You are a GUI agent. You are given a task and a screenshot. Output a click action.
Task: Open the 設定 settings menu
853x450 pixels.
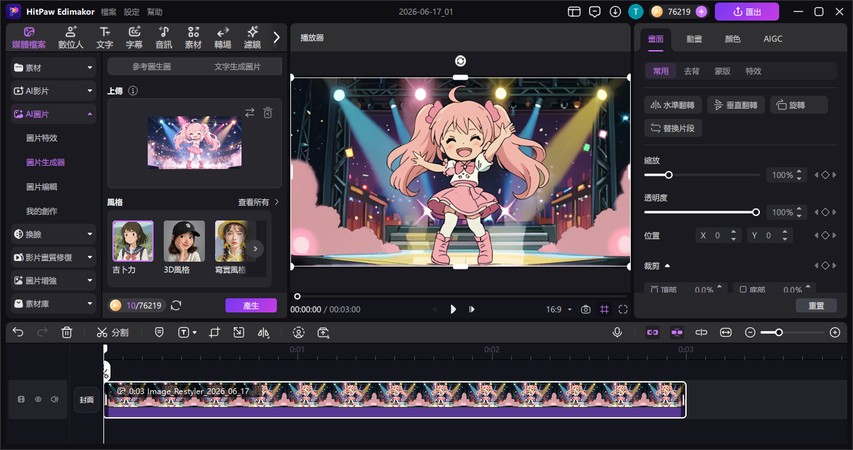click(x=131, y=11)
